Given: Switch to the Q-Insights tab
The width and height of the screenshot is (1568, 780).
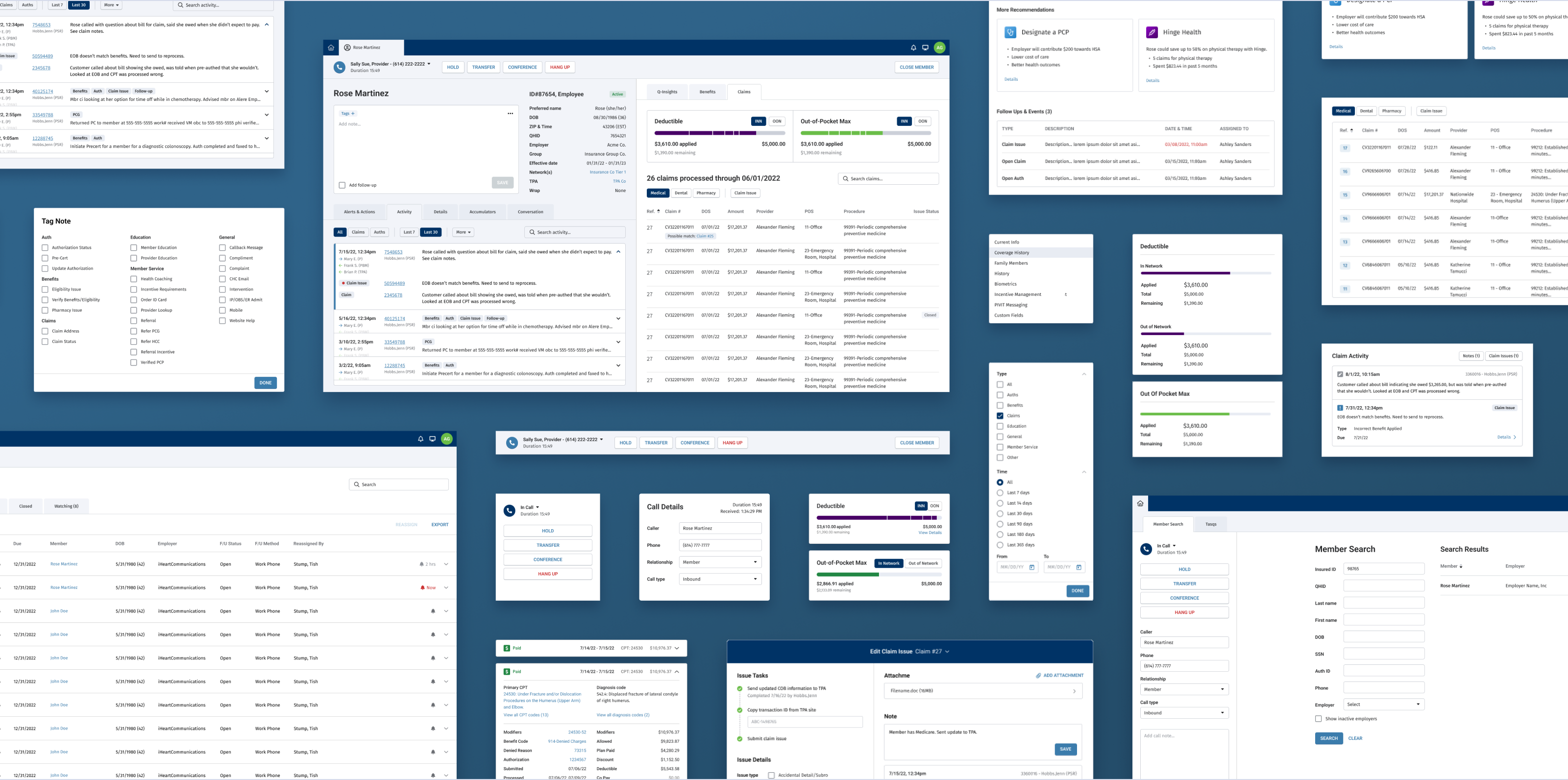Looking at the screenshot, I should pos(667,92).
